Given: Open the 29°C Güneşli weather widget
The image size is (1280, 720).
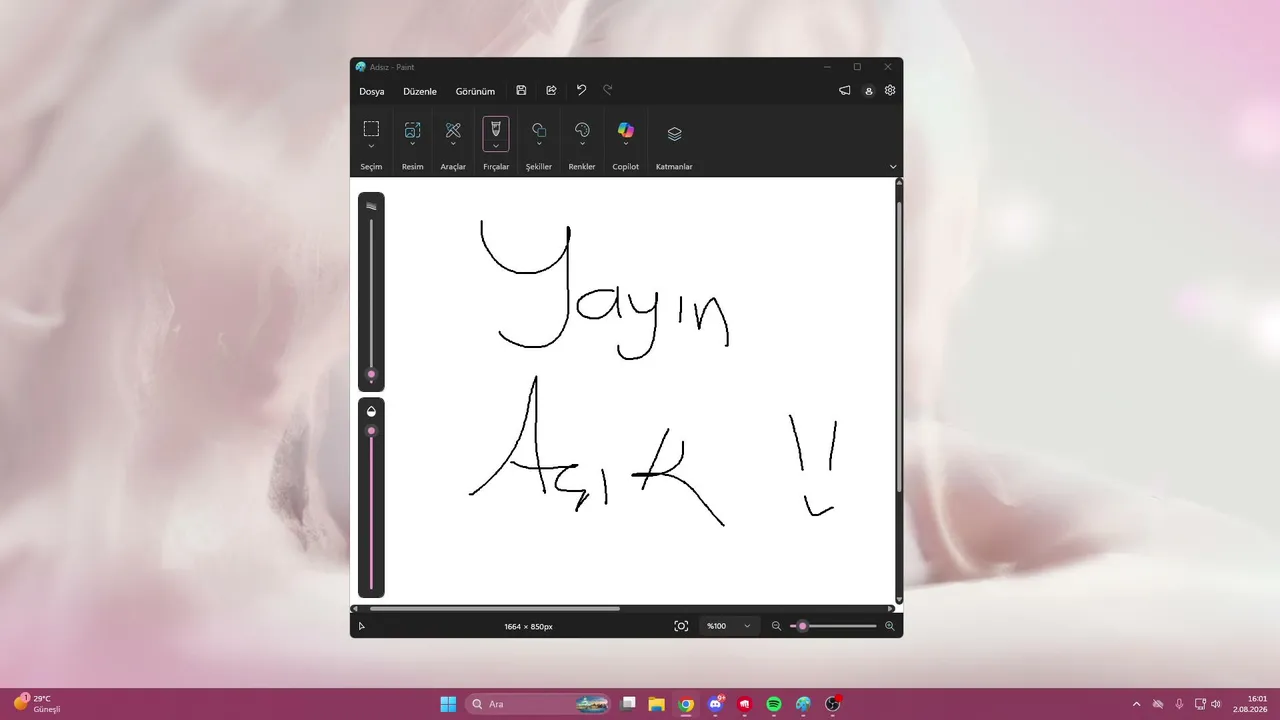Looking at the screenshot, I should (37, 704).
